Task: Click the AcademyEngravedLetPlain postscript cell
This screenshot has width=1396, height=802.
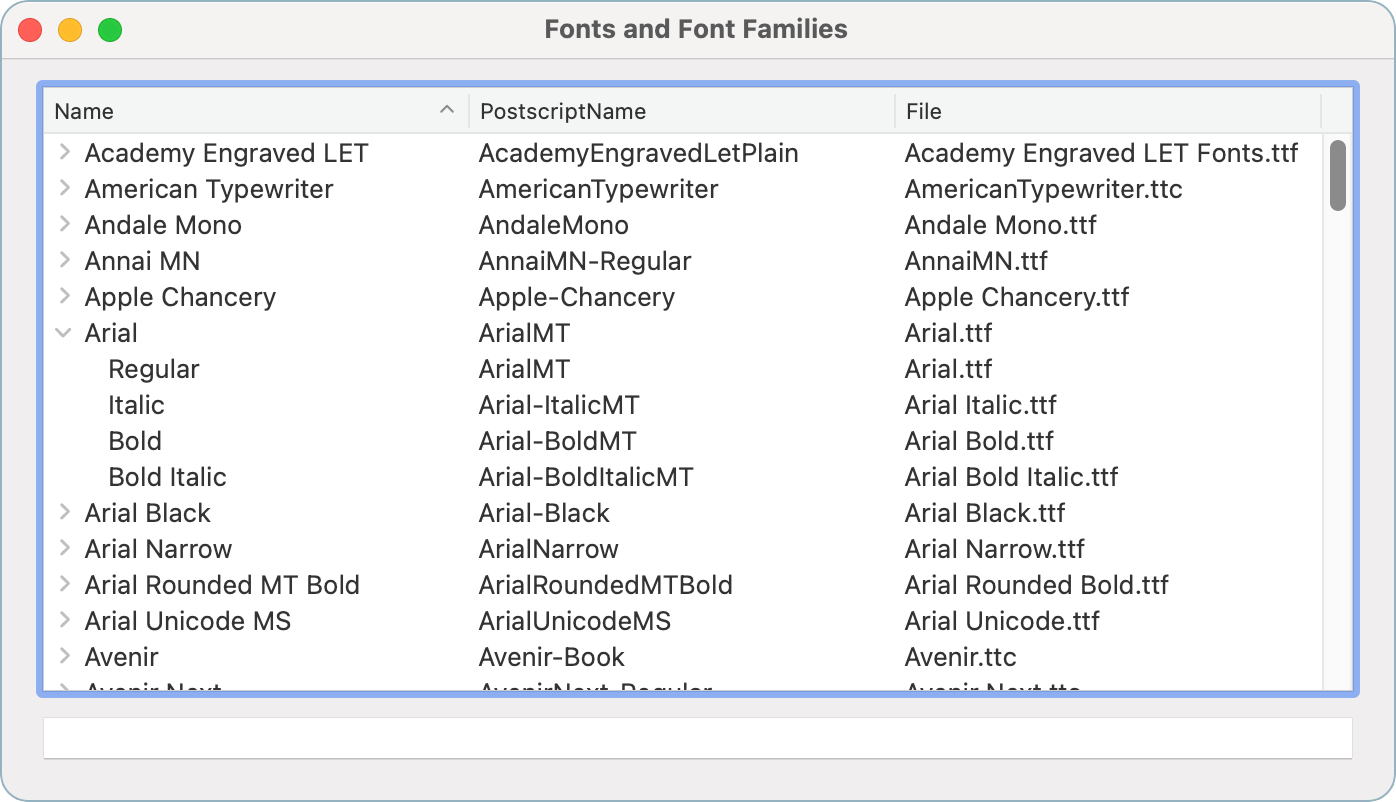Action: pyautogui.click(x=639, y=153)
